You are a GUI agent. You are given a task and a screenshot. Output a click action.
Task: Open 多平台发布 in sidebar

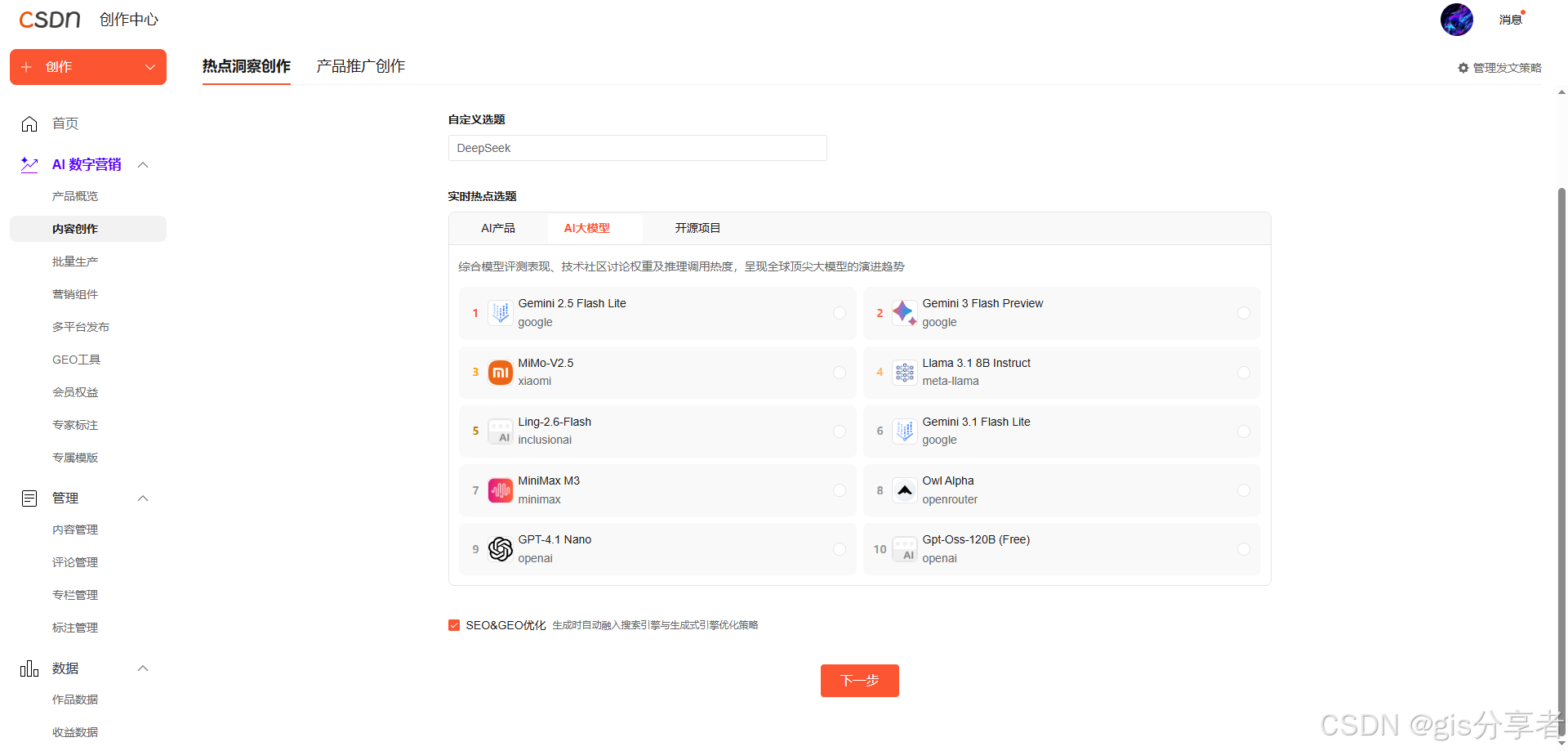[81, 327]
